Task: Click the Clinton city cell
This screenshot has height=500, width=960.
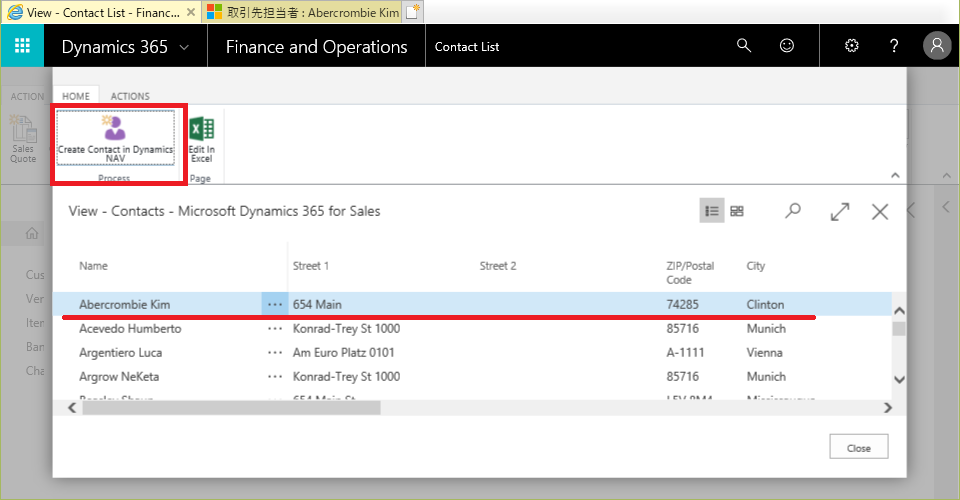Action: pos(765,304)
